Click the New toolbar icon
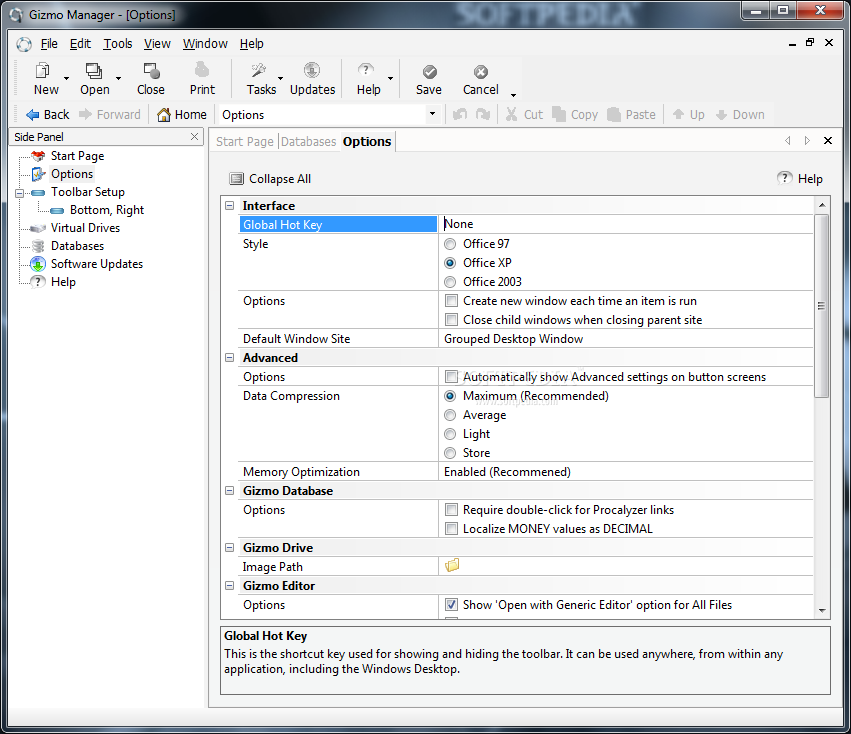This screenshot has height=734, width=851. pos(42,71)
